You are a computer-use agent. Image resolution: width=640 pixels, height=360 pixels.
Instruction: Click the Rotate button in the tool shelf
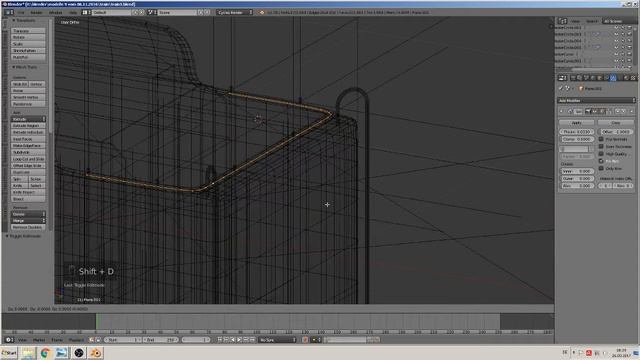pyautogui.click(x=28, y=37)
